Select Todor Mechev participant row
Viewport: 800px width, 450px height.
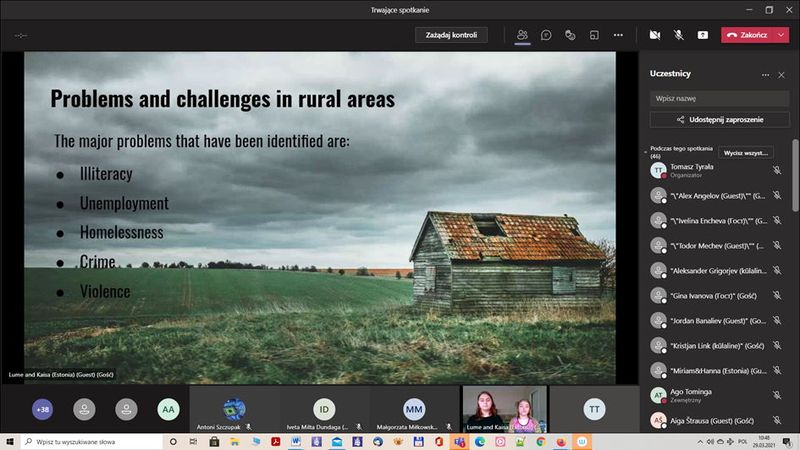[717, 245]
